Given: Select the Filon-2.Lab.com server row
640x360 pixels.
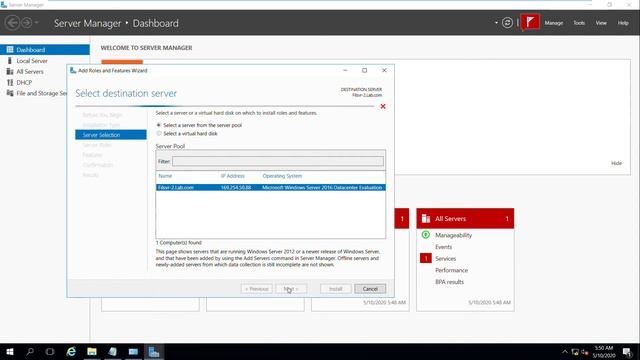Looking at the screenshot, I should 271,187.
